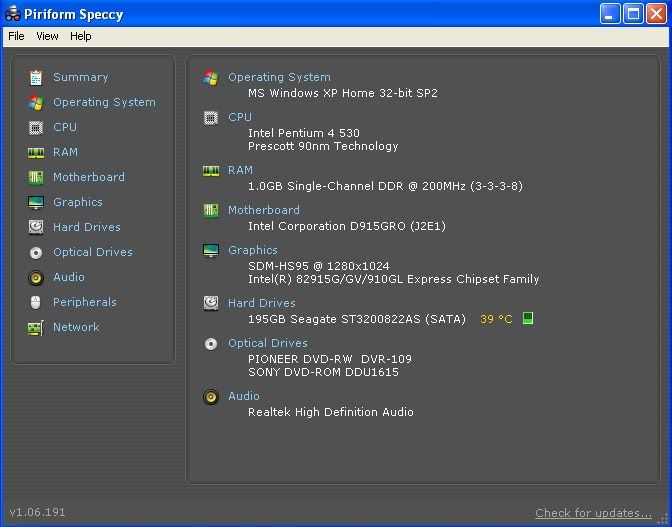Select Peripherals in sidebar
Viewport: 672px width, 527px height.
[x=84, y=302]
